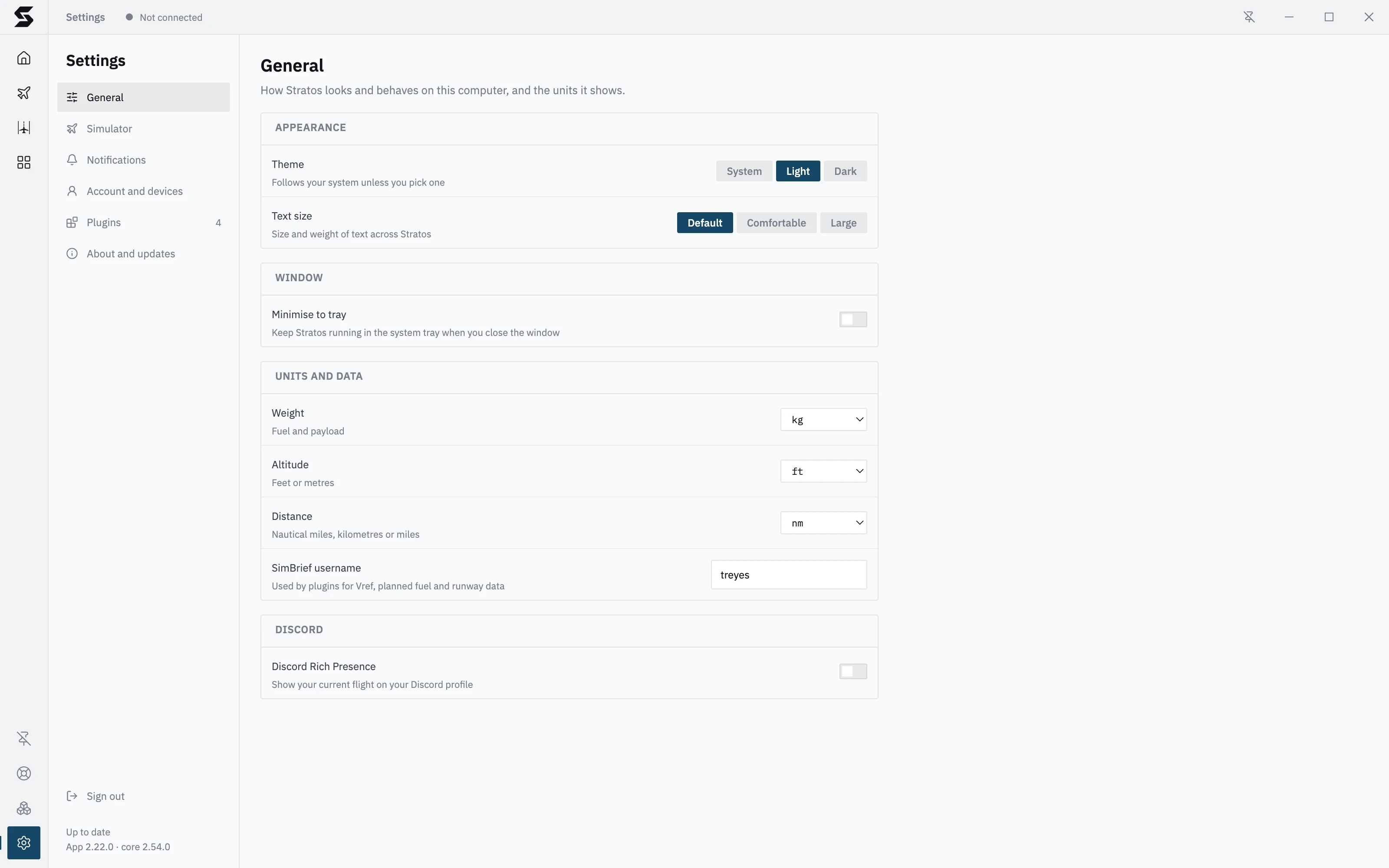The width and height of the screenshot is (1389, 868).
Task: Open About and updates section
Action: (x=144, y=254)
